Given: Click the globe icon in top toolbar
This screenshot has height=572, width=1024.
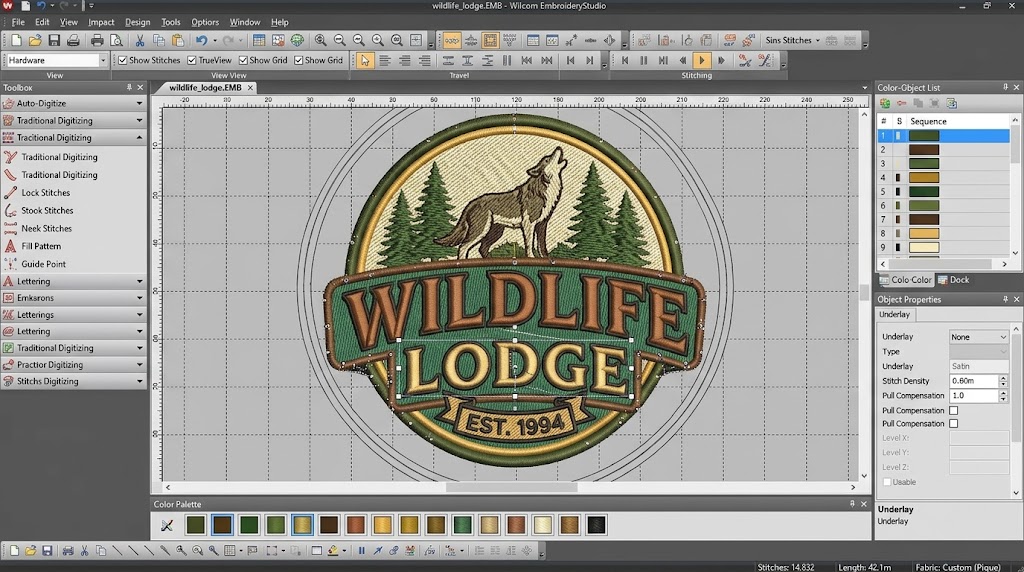Looking at the screenshot, I should click(297, 40).
